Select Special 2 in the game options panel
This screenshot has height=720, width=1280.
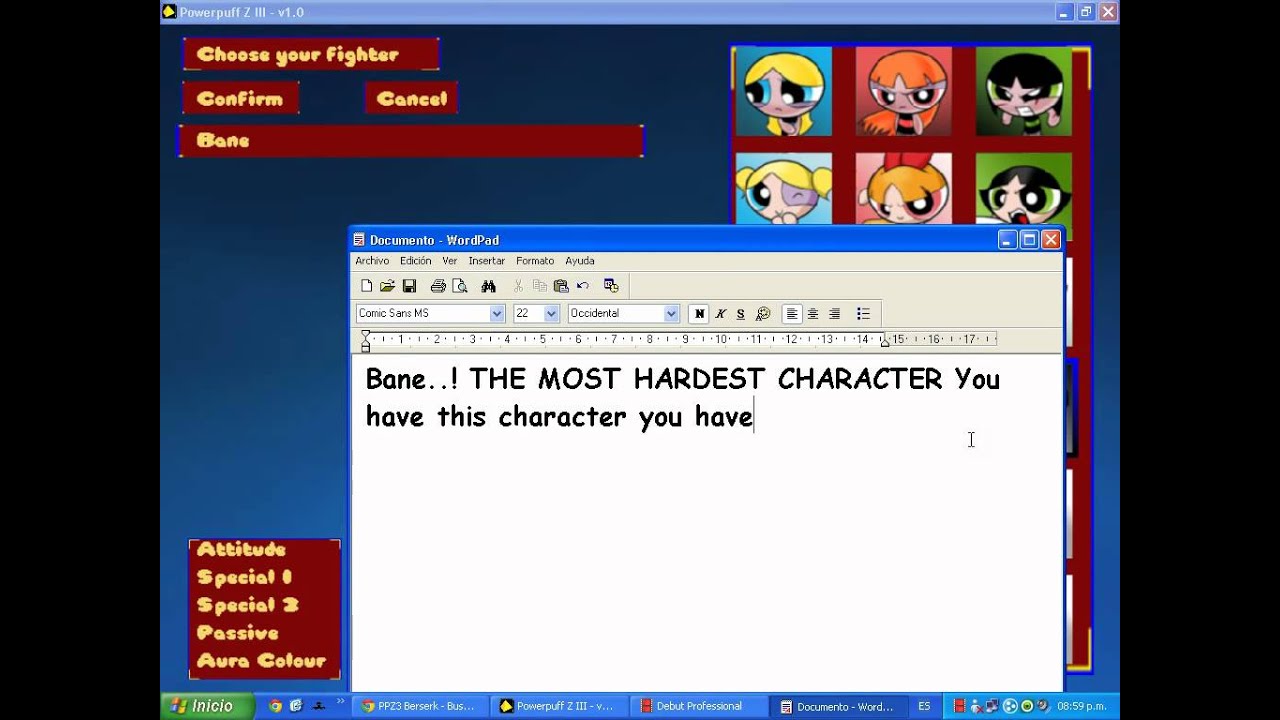[x=247, y=605]
